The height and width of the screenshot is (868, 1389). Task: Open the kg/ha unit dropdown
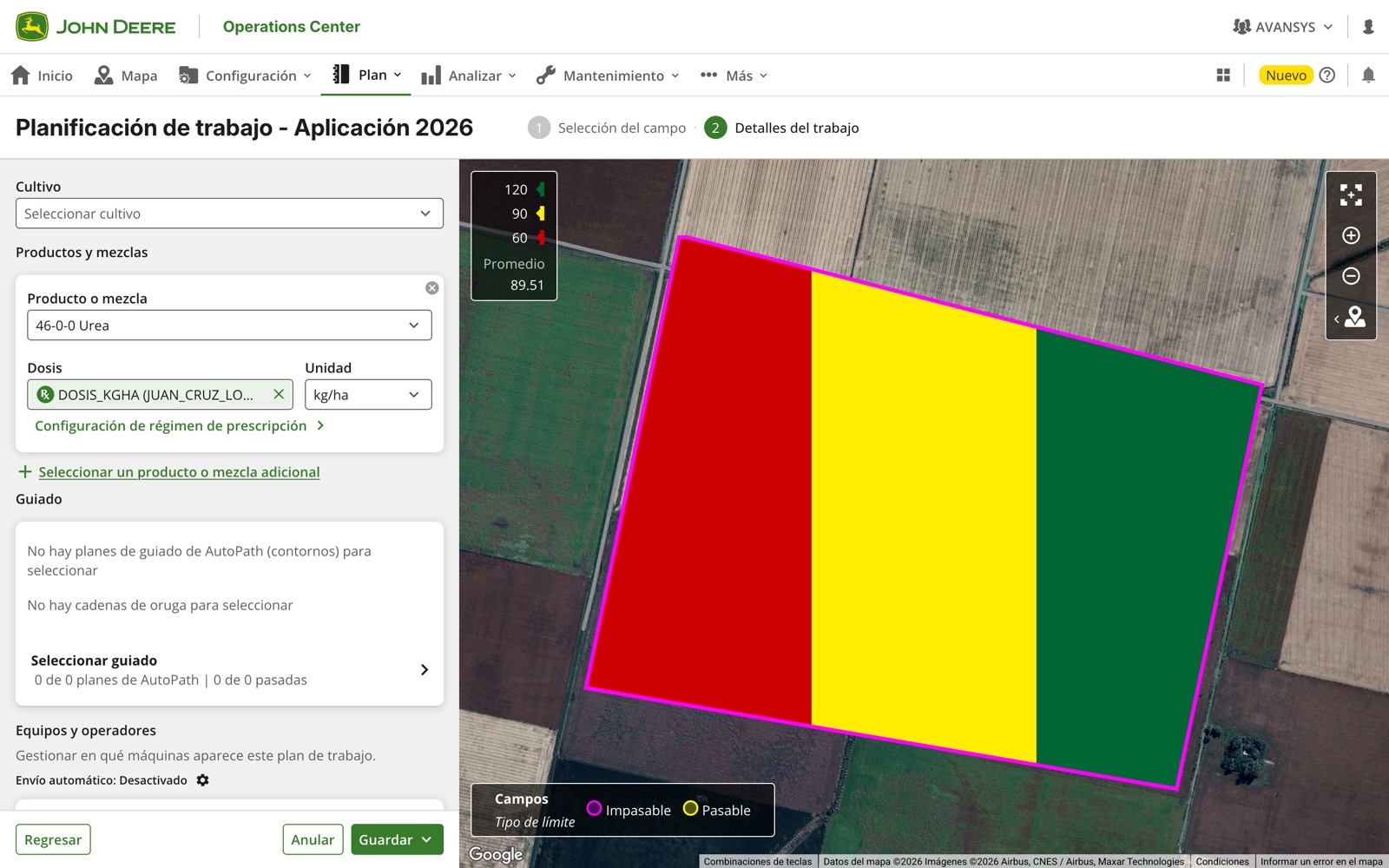coord(368,395)
